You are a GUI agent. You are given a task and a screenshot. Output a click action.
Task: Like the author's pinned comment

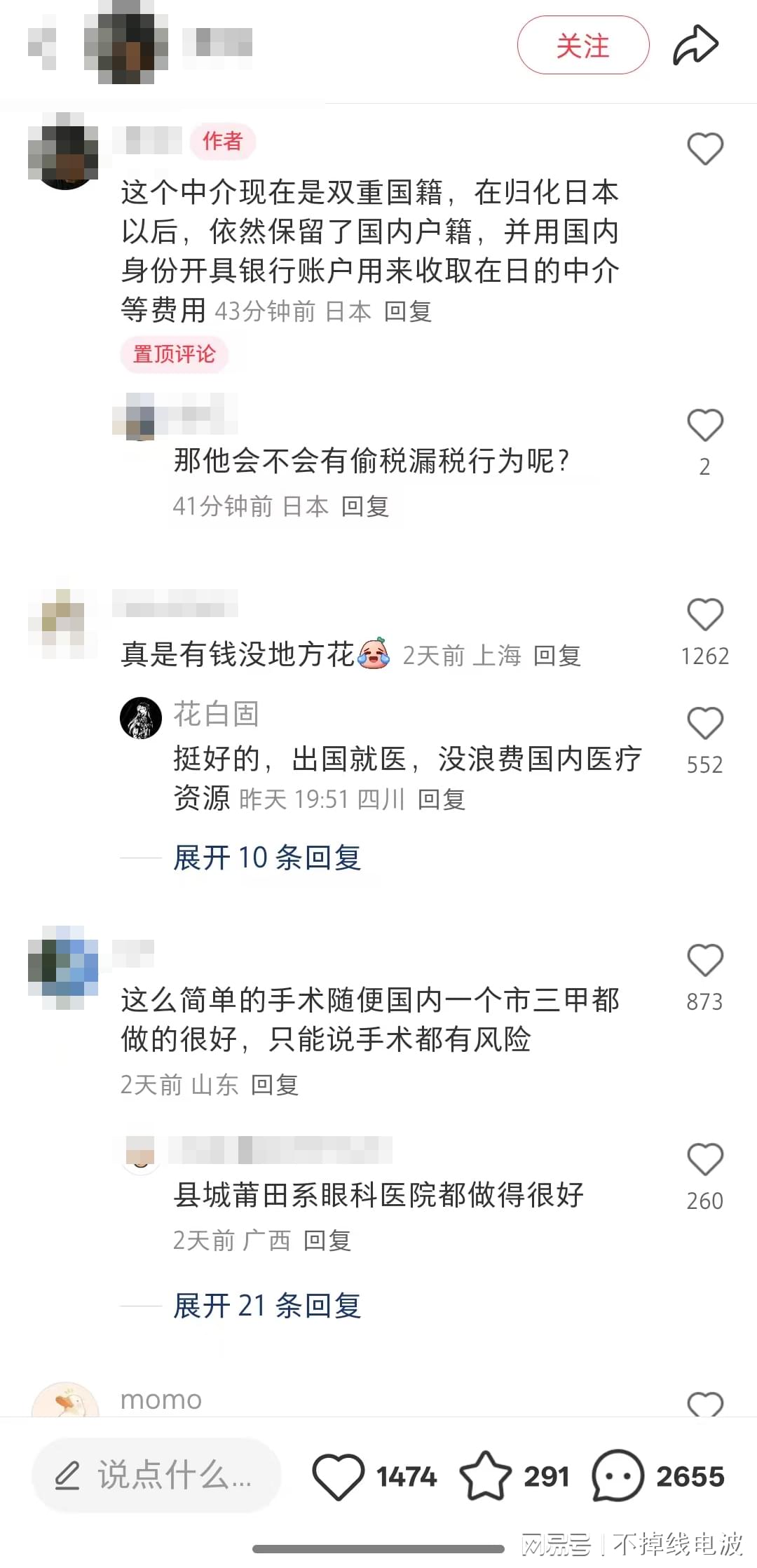[x=704, y=149]
